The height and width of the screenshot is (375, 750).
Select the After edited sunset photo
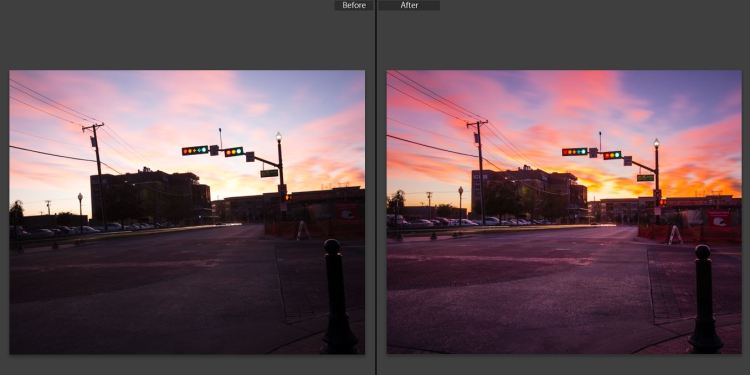[x=564, y=212]
